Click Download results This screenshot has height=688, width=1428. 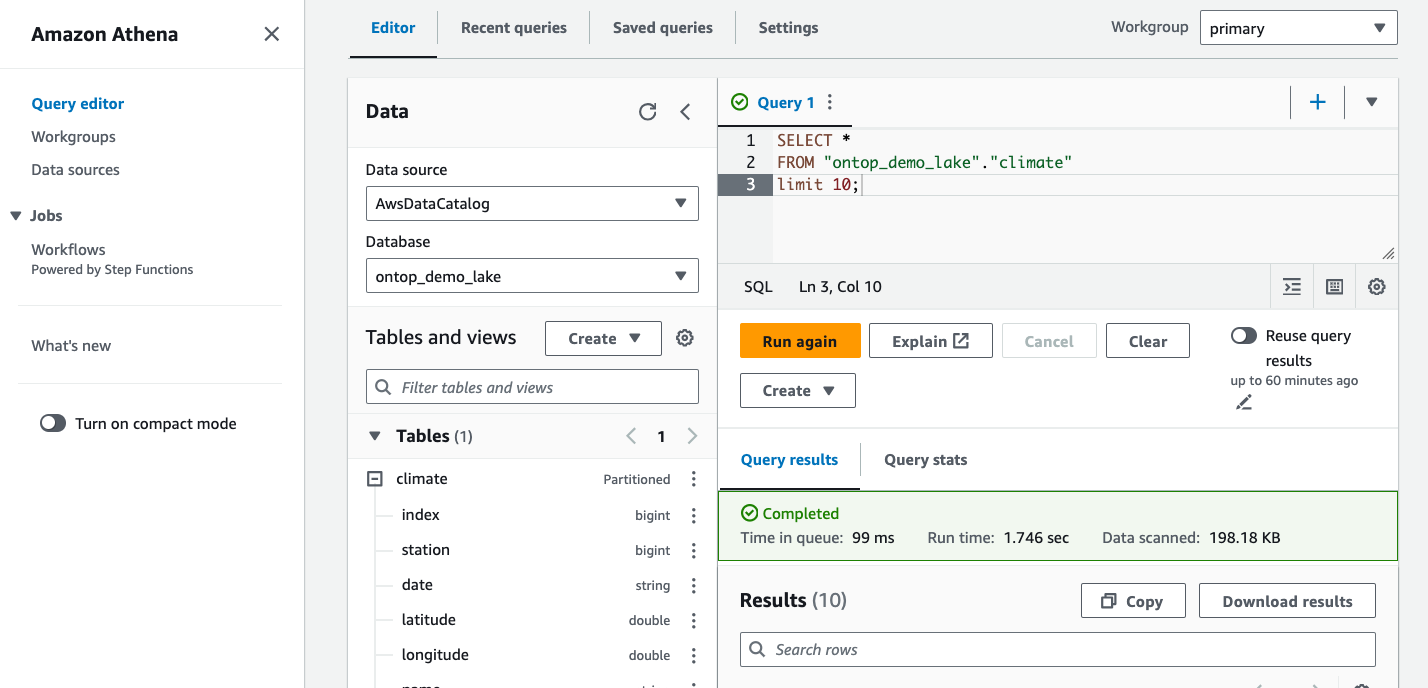pos(1287,600)
